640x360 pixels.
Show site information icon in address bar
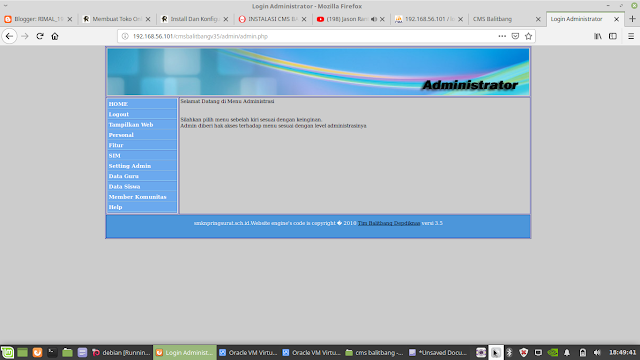tap(125, 36)
